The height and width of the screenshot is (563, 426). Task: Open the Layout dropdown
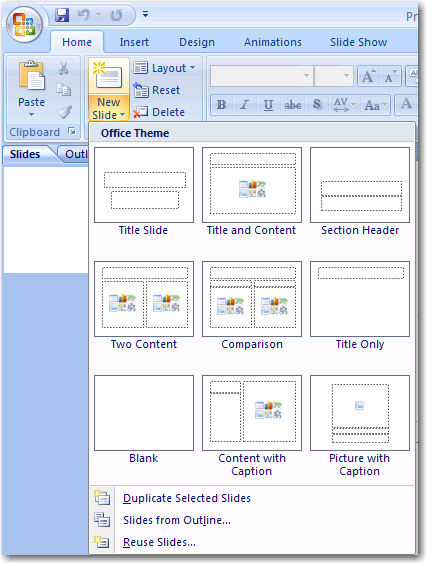[165, 68]
